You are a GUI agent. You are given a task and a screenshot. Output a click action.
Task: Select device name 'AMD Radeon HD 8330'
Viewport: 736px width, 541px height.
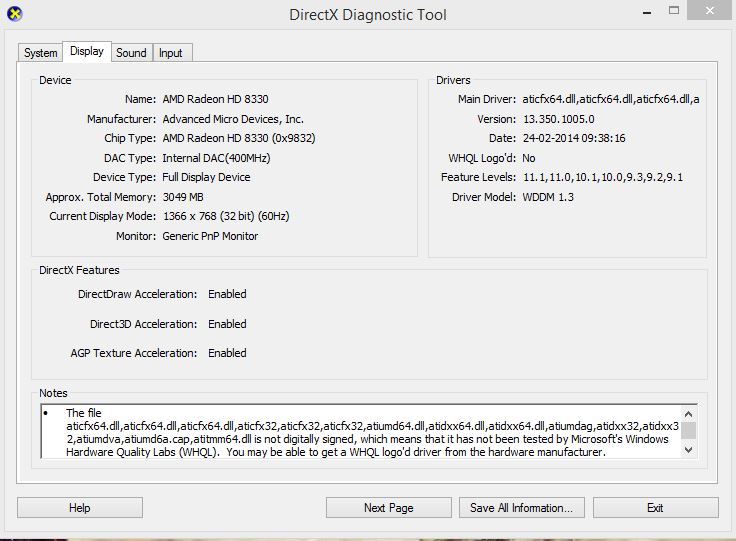[x=215, y=99]
